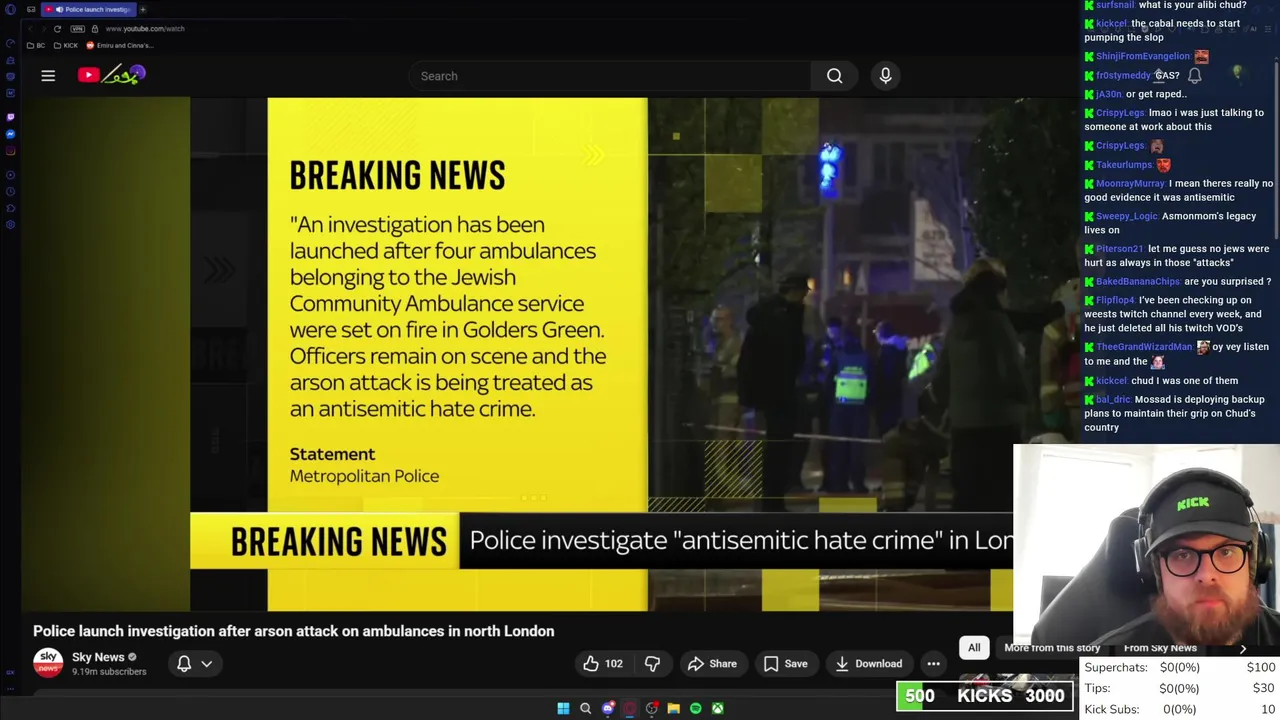
Task: Open sidebar settings gear icon
Action: (10, 224)
